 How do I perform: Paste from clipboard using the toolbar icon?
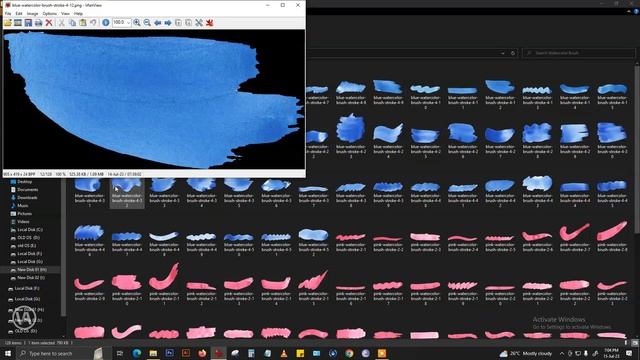pyautogui.click(x=83, y=23)
